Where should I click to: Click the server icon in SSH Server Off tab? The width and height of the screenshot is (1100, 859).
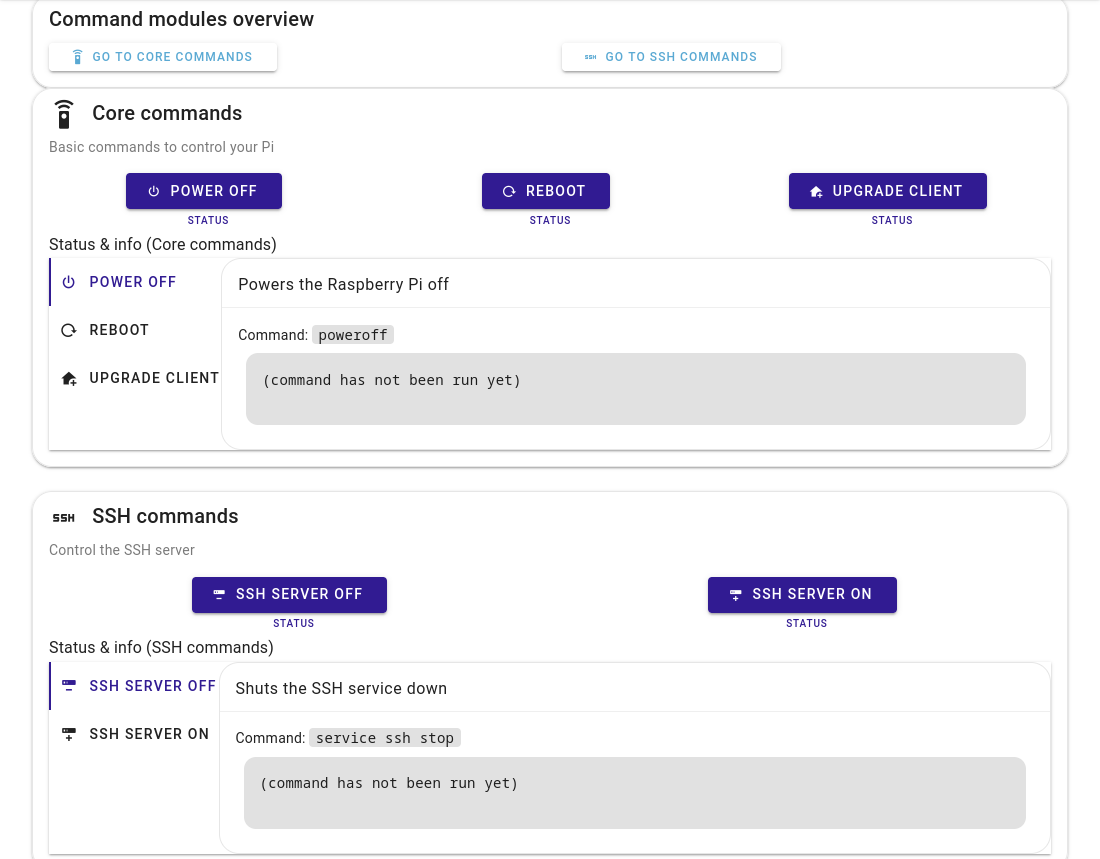click(x=69, y=686)
